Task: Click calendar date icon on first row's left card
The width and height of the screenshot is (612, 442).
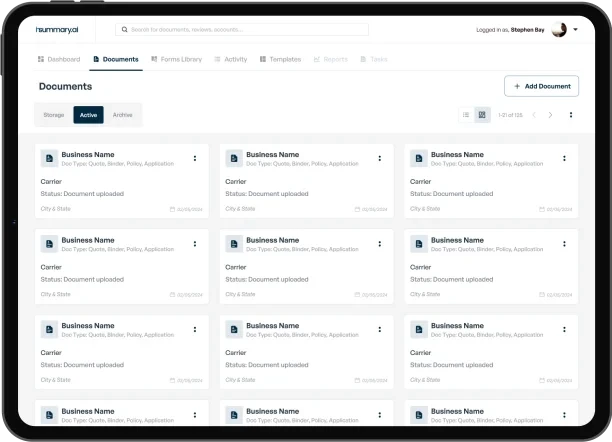Action: coord(172,209)
